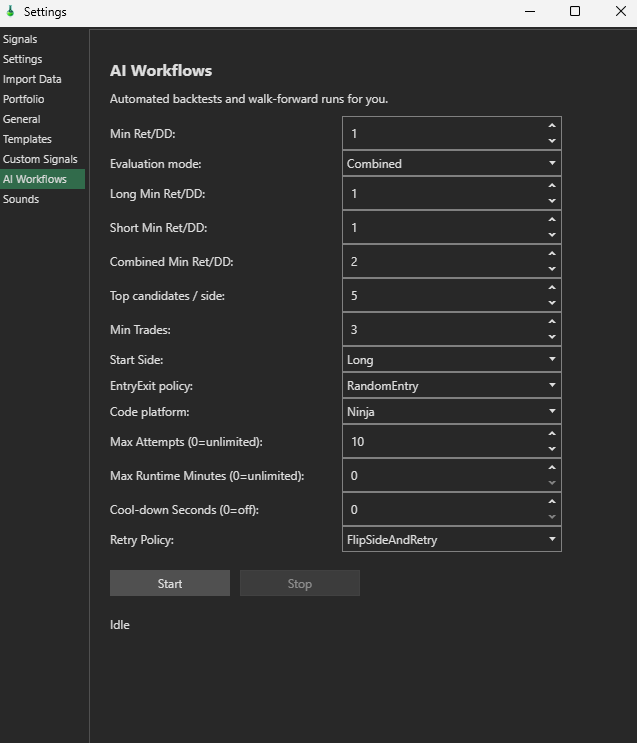Increase Min Ret/DD value with up arrow
The image size is (637, 743).
click(552, 126)
